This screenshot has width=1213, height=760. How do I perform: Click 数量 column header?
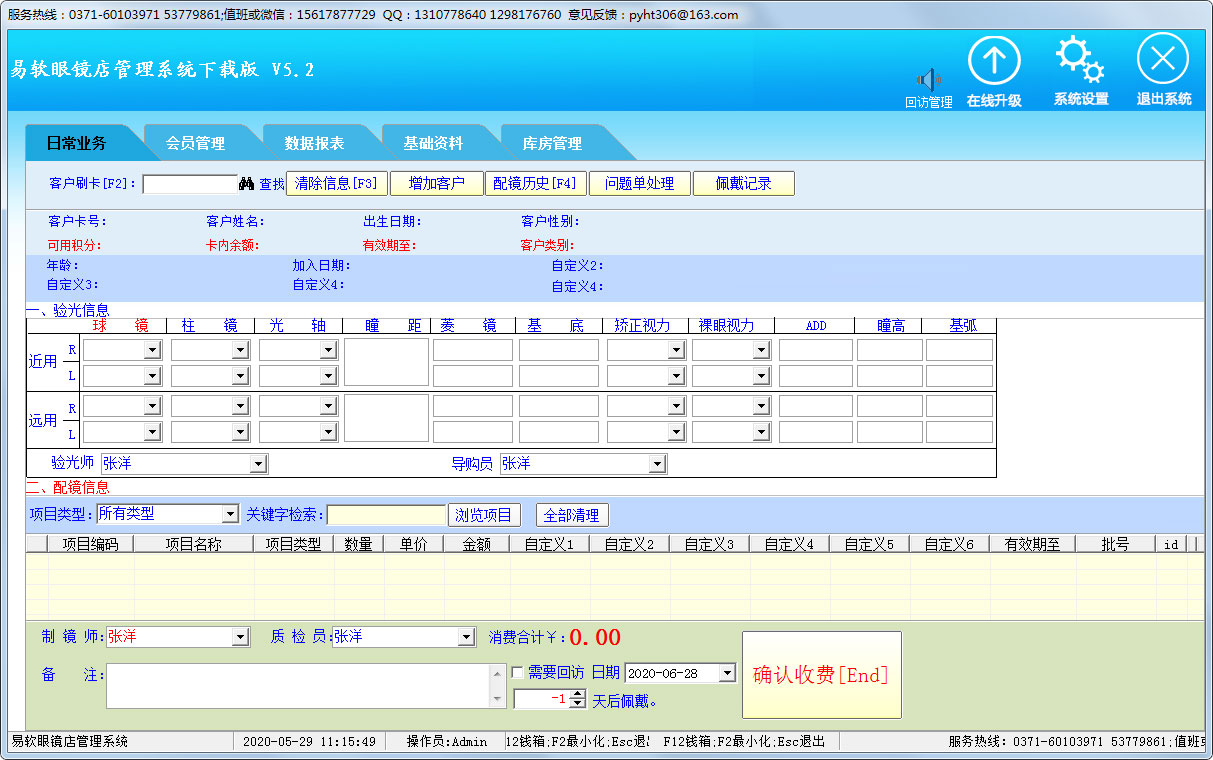pyautogui.click(x=359, y=544)
